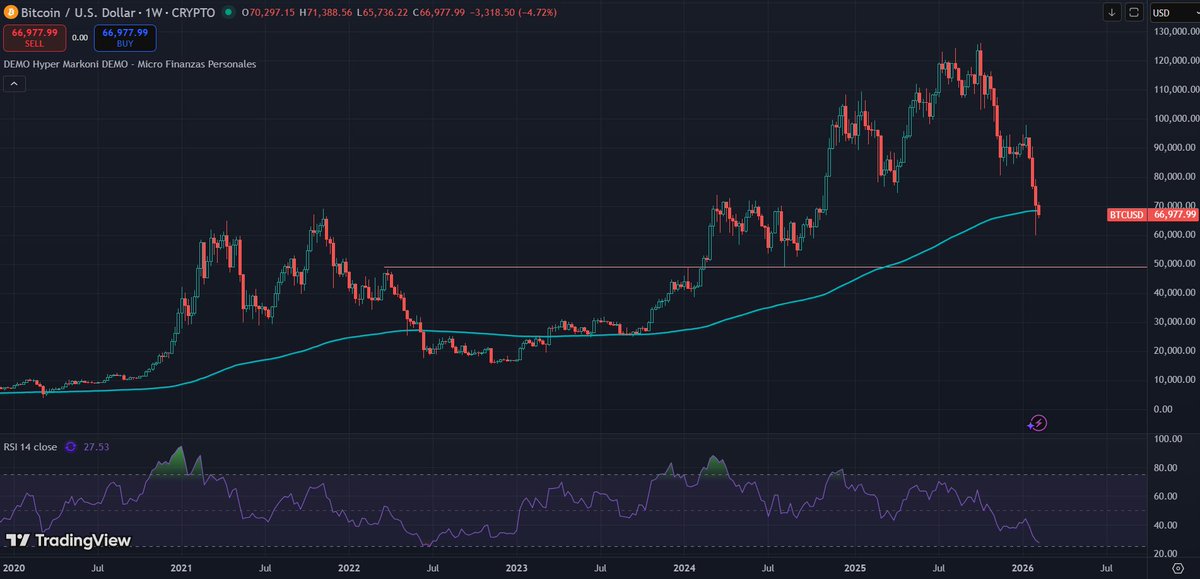
Task: Collapse the indicator legend chevron
Action: (13, 84)
